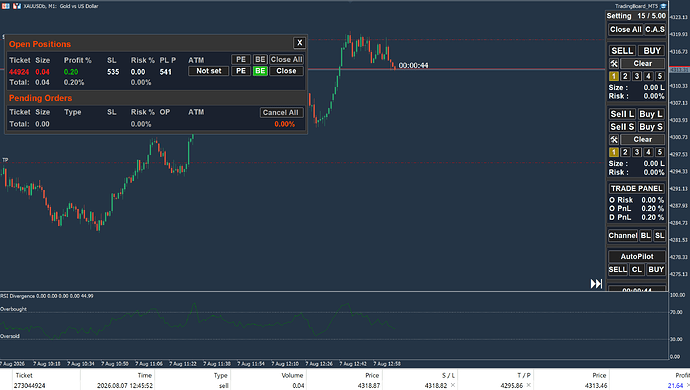Click the grey BE button in the Open Positions header
Screen dimensions: 690x390
pyautogui.click(x=260, y=59)
